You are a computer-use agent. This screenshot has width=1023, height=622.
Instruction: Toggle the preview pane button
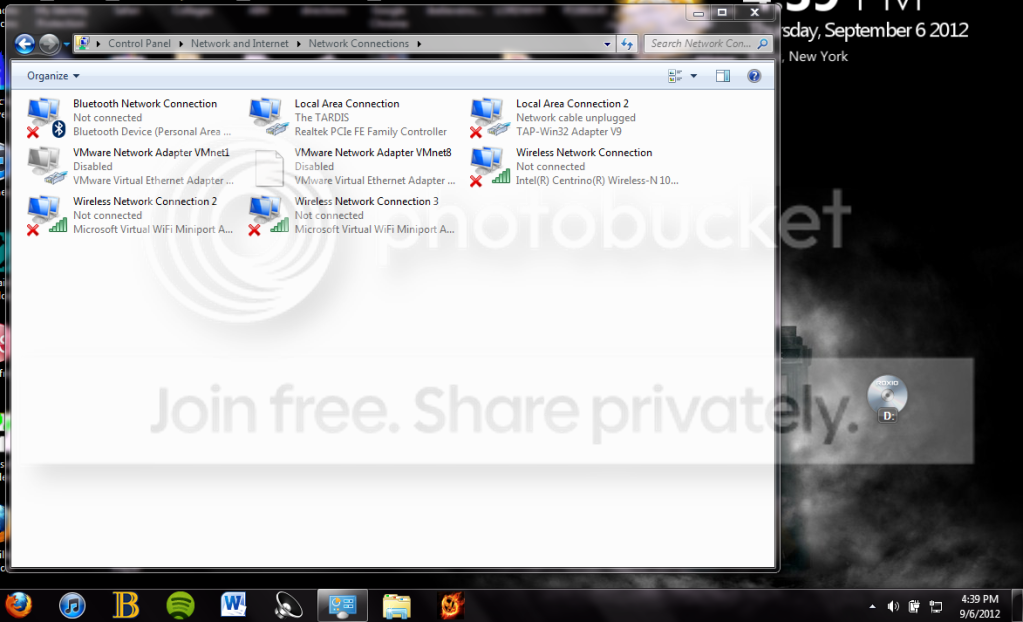coord(723,76)
